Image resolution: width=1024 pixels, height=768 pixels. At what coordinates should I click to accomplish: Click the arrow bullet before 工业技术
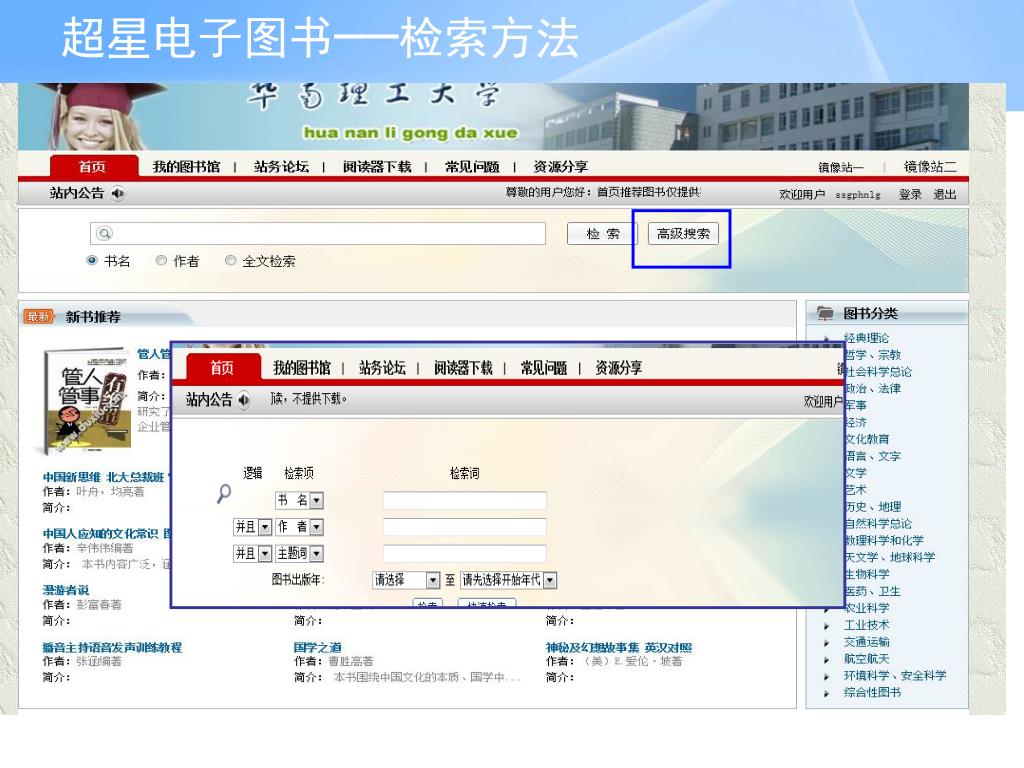click(x=826, y=626)
